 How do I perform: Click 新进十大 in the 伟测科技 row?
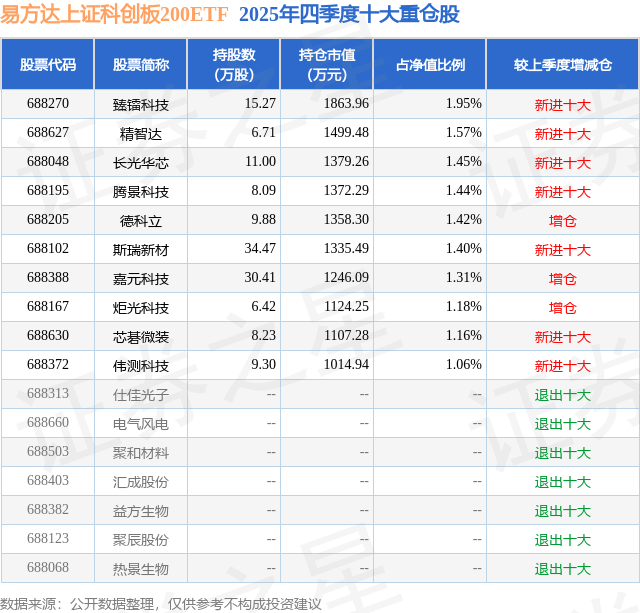pyautogui.click(x=563, y=366)
